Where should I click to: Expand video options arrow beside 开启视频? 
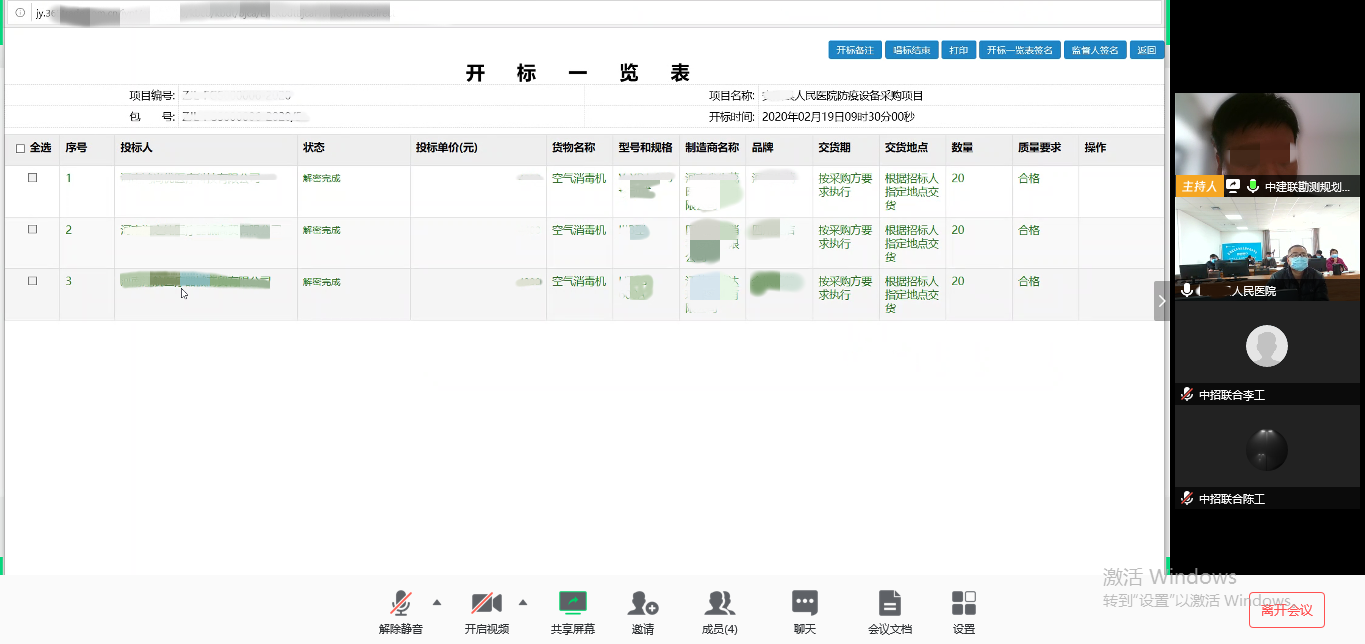pyautogui.click(x=522, y=602)
